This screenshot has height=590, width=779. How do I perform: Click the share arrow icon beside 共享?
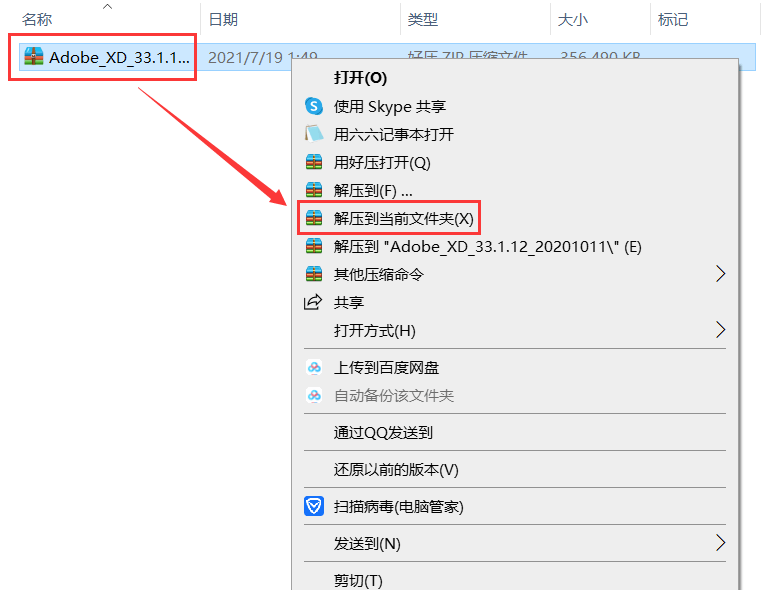(313, 302)
